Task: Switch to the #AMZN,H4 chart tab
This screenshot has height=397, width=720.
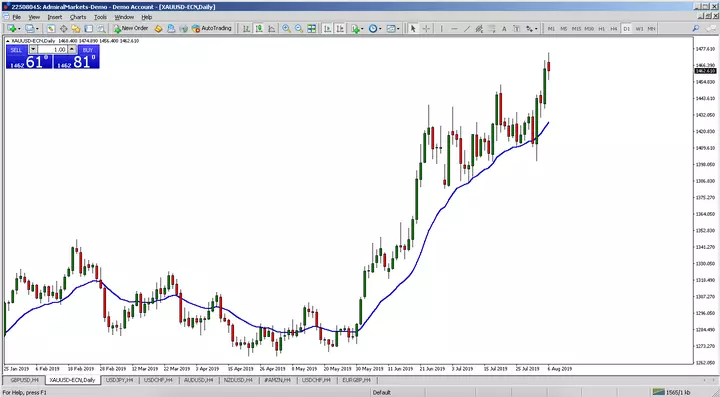Action: (x=277, y=380)
